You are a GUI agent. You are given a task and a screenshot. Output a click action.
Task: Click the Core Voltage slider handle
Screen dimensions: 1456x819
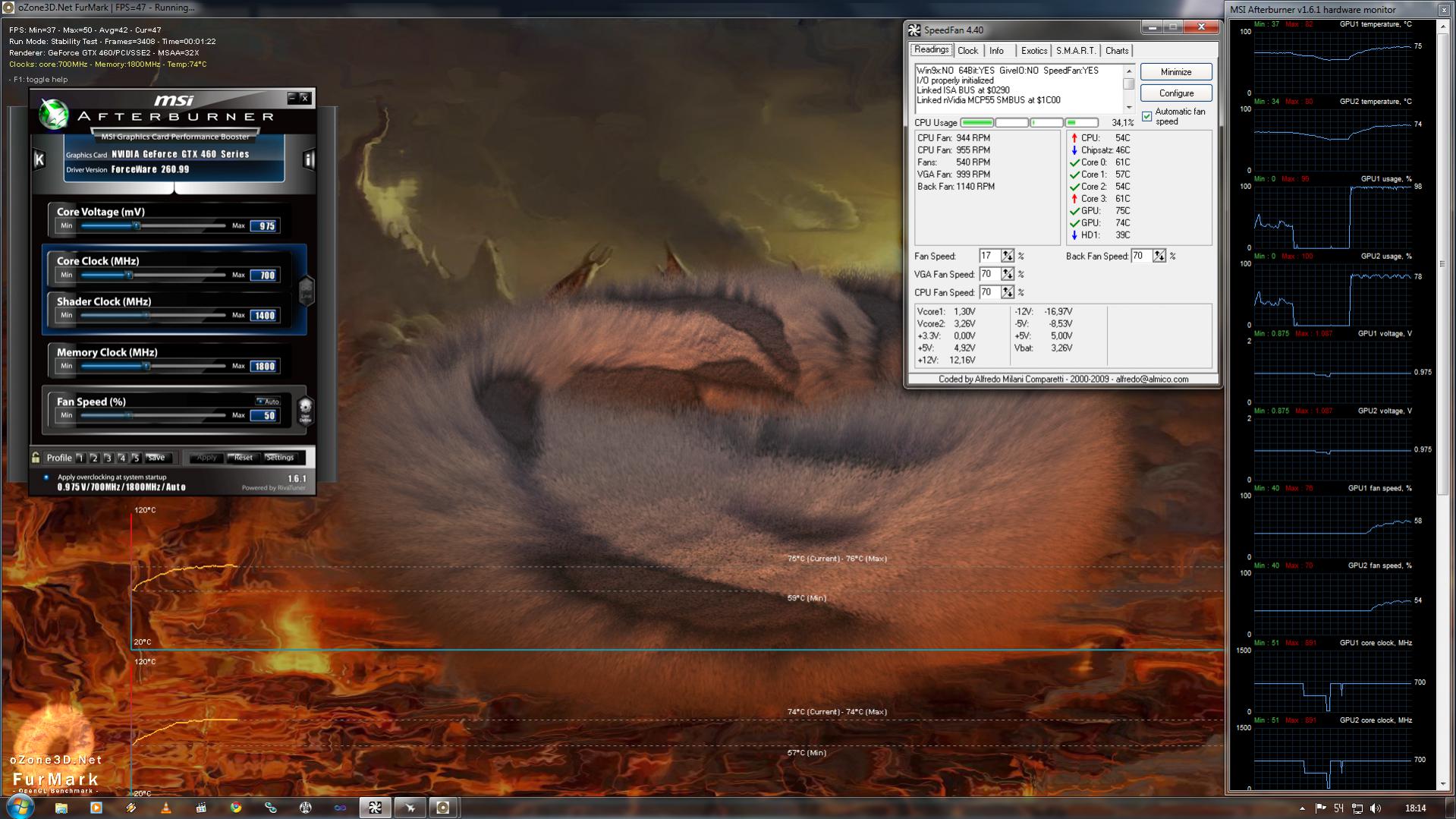click(x=137, y=226)
